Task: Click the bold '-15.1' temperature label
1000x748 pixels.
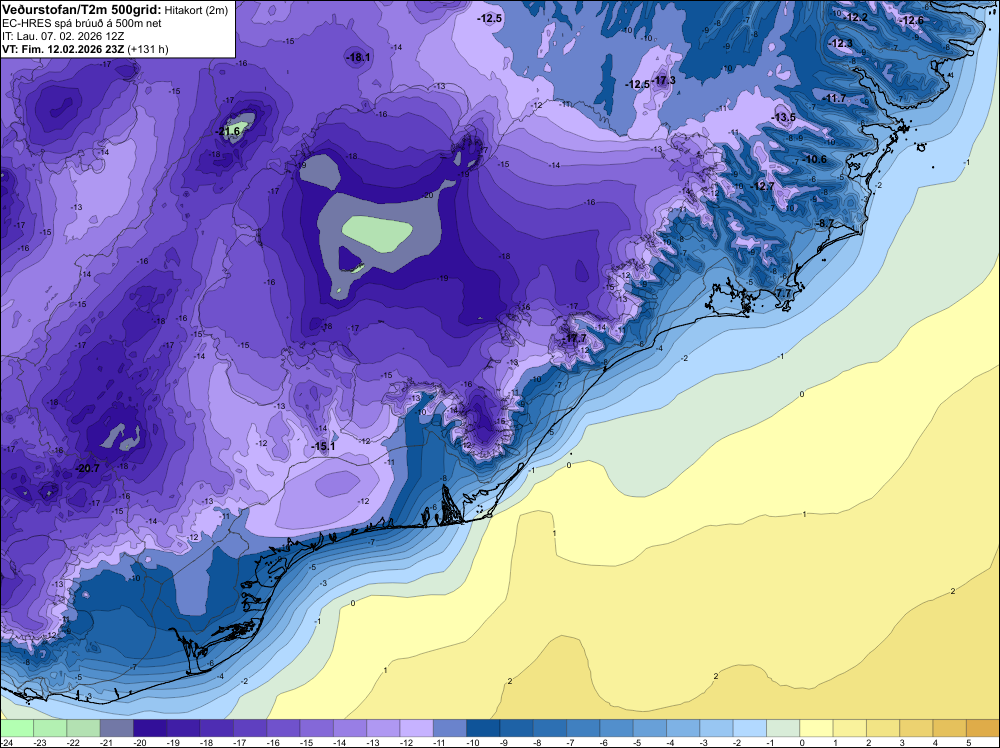Action: (x=323, y=446)
